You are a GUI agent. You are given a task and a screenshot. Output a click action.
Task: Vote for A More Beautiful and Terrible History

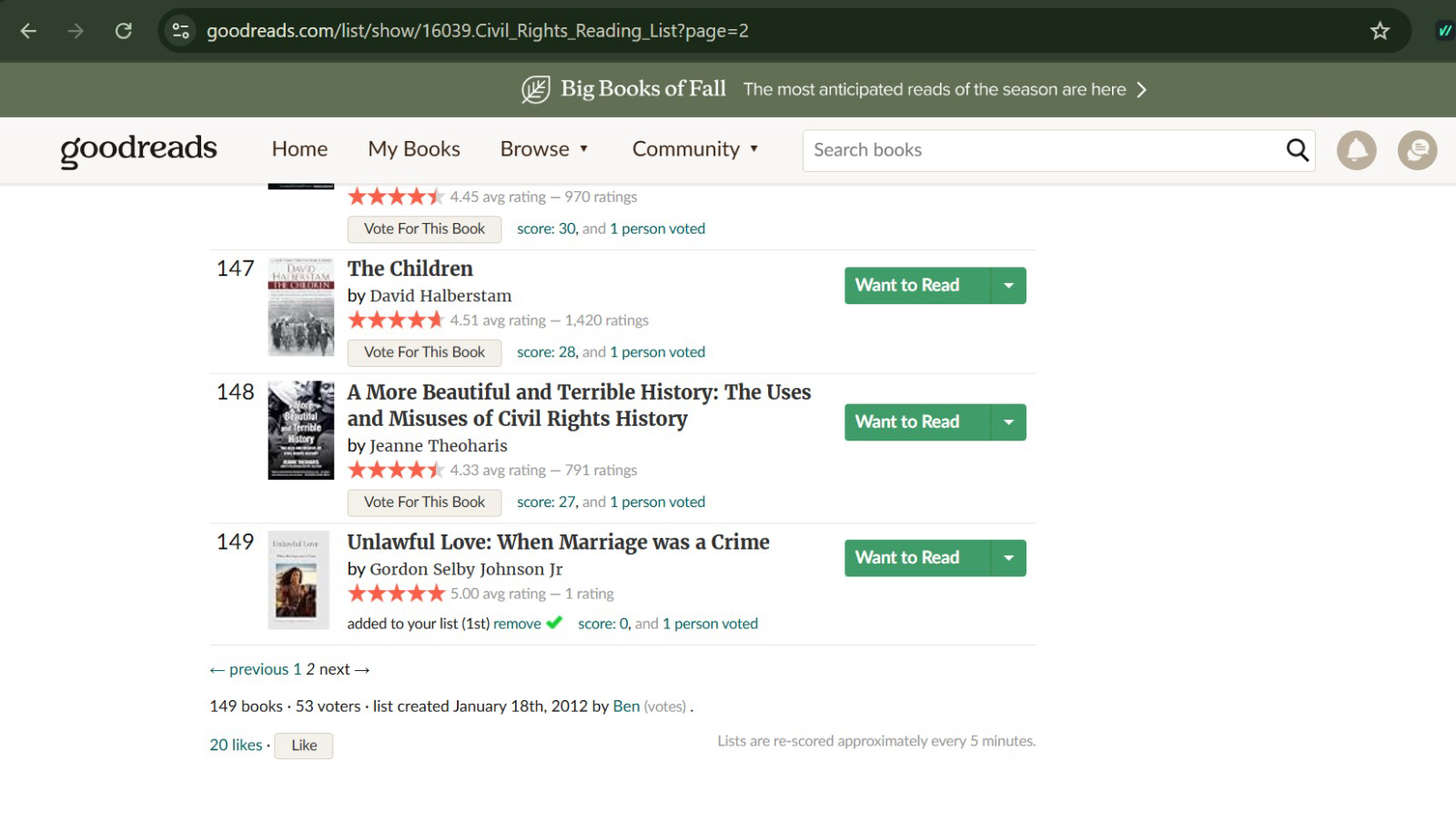[424, 503]
